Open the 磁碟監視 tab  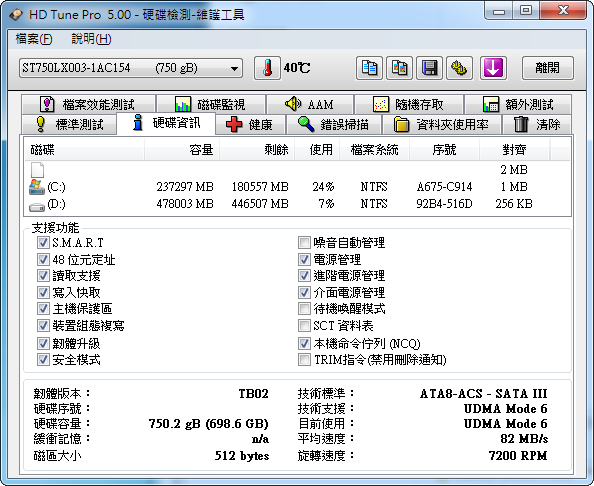(x=211, y=104)
